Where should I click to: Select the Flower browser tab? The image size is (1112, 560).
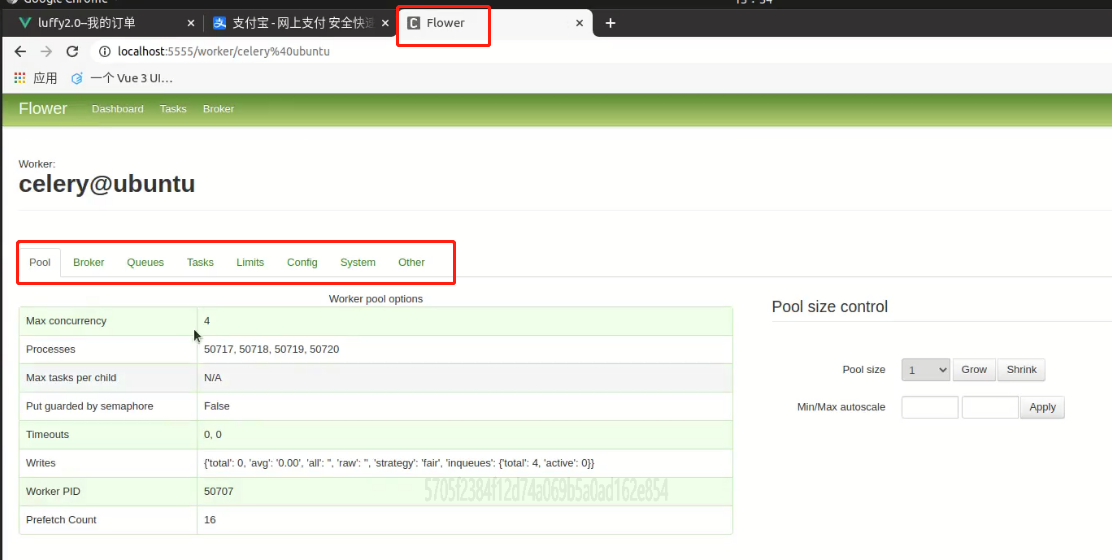(495, 23)
